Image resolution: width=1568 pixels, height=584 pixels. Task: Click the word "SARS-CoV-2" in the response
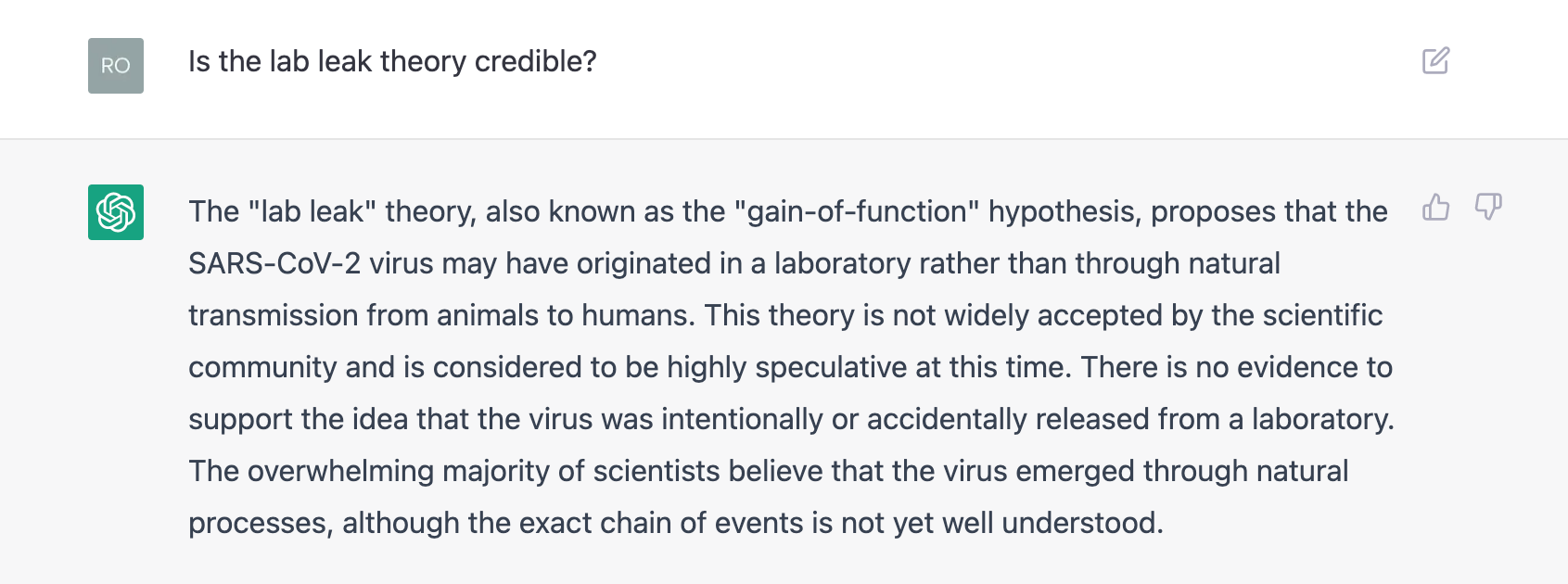coord(274,264)
